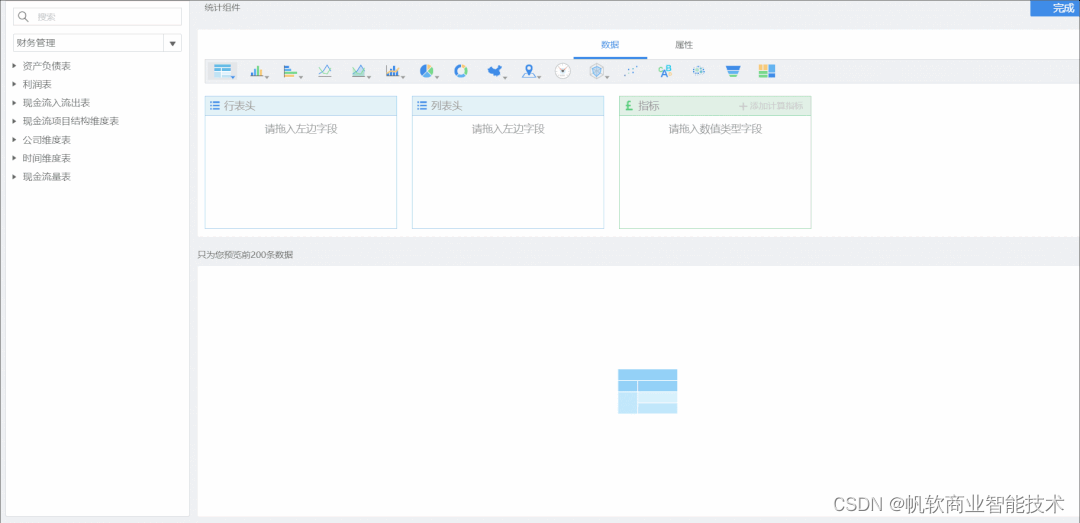The width and height of the screenshot is (1080, 523).
Task: Expand the 公司维度表 tree node
Action: (x=14, y=139)
